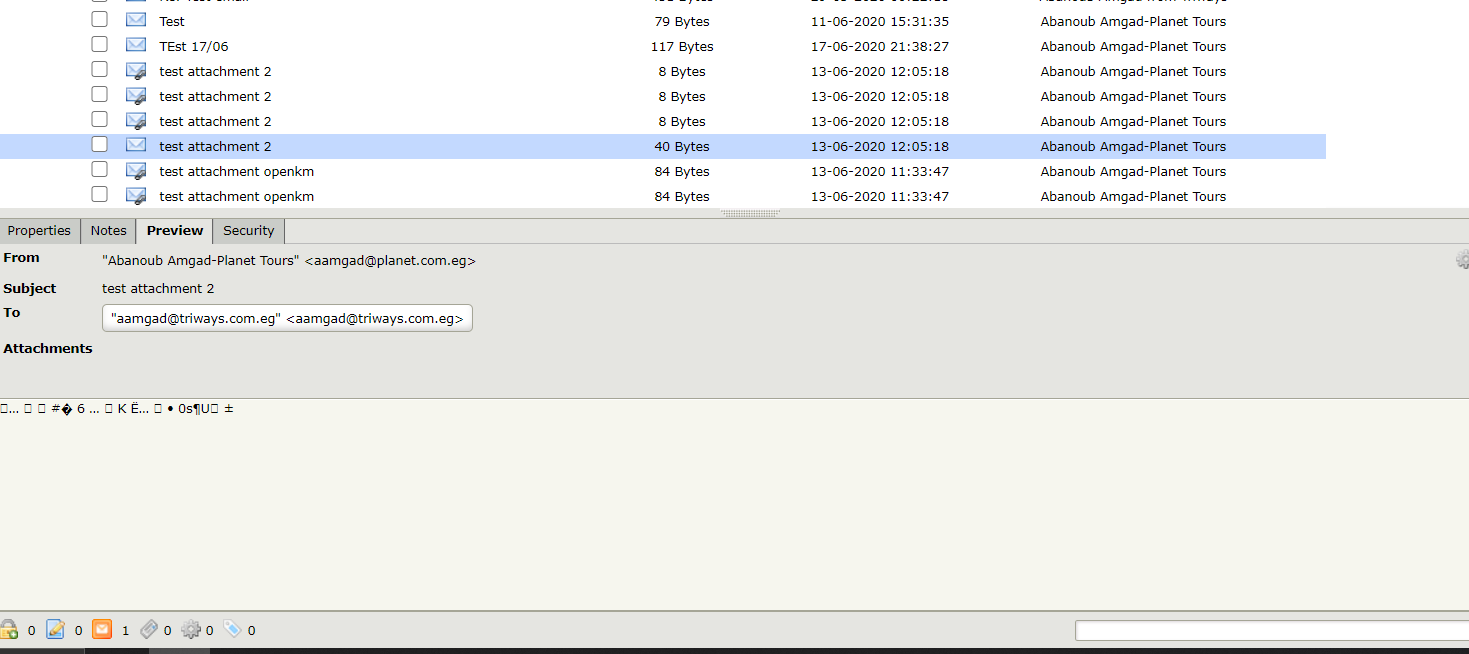Screen dimensions: 1469x654
Task: Click the dotted splitter handle above preview panel
Action: pos(750,213)
